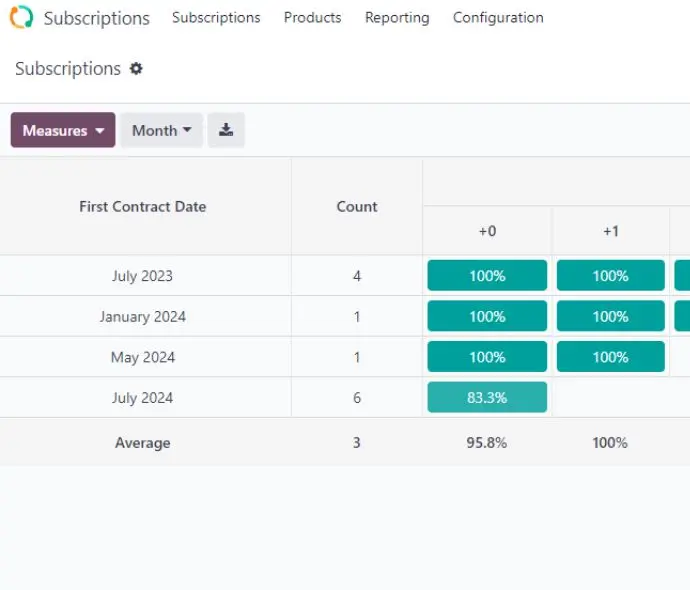Click January 2024 +1 100% cell

click(610, 316)
